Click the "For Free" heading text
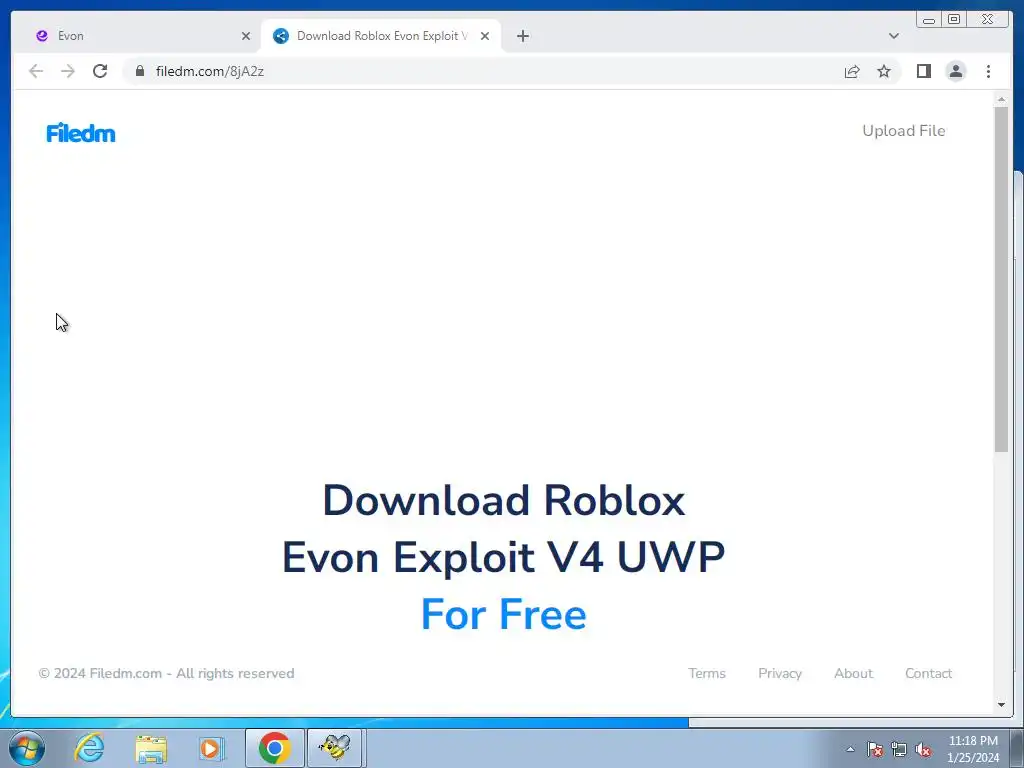 504,615
